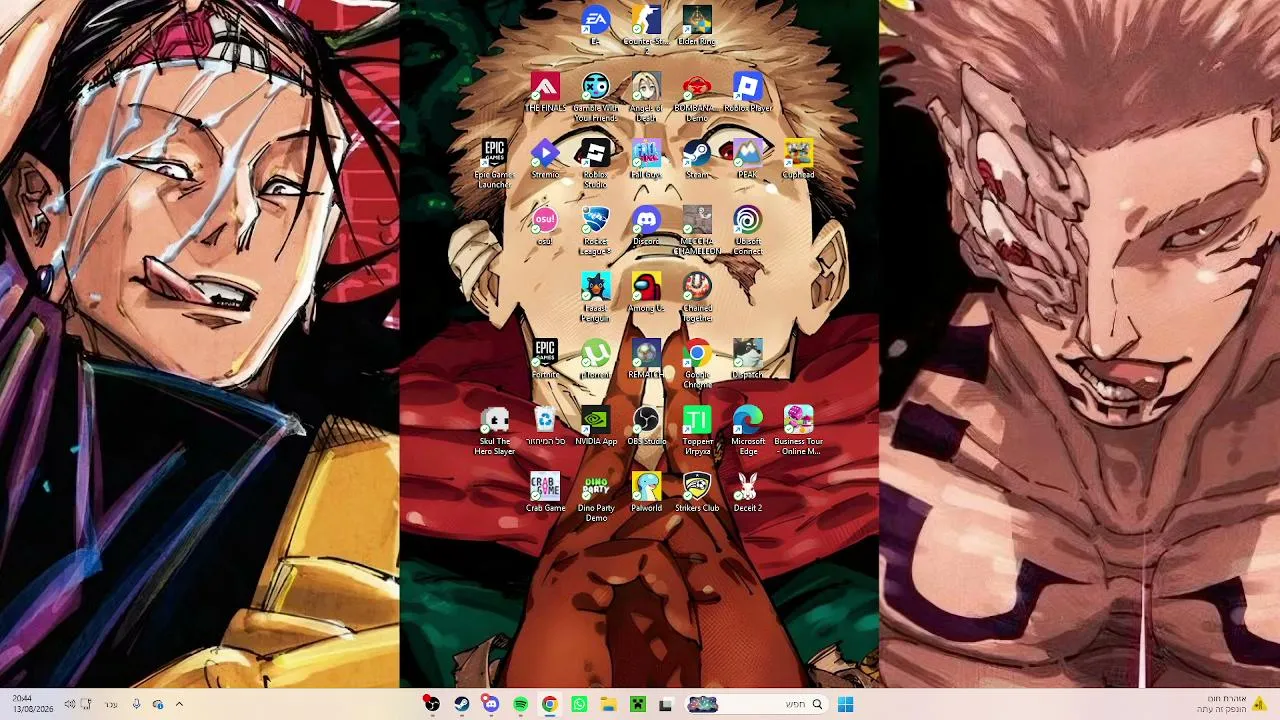Click the Ubisoft Connect desktop shortcut
The height and width of the screenshot is (720, 1280).
click(x=748, y=232)
